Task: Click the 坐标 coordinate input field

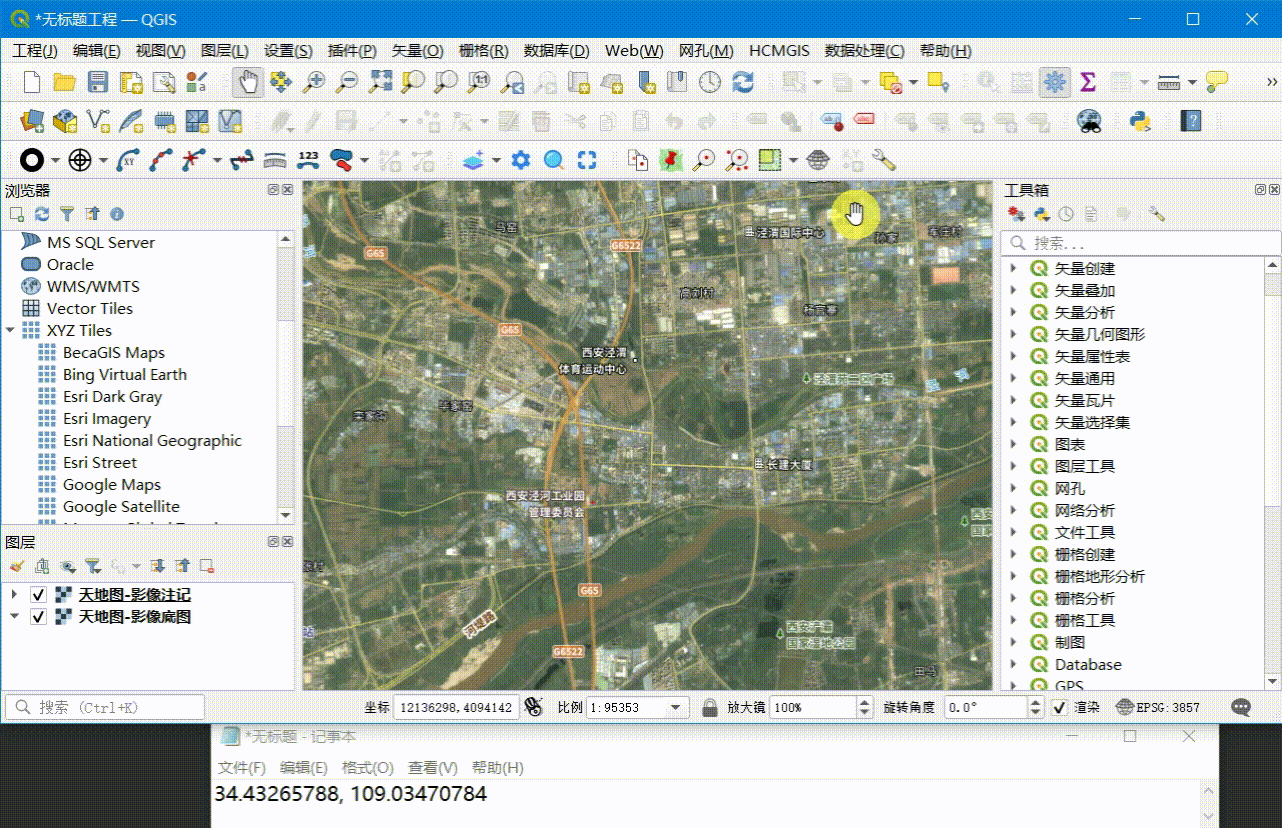Action: pyautogui.click(x=455, y=707)
